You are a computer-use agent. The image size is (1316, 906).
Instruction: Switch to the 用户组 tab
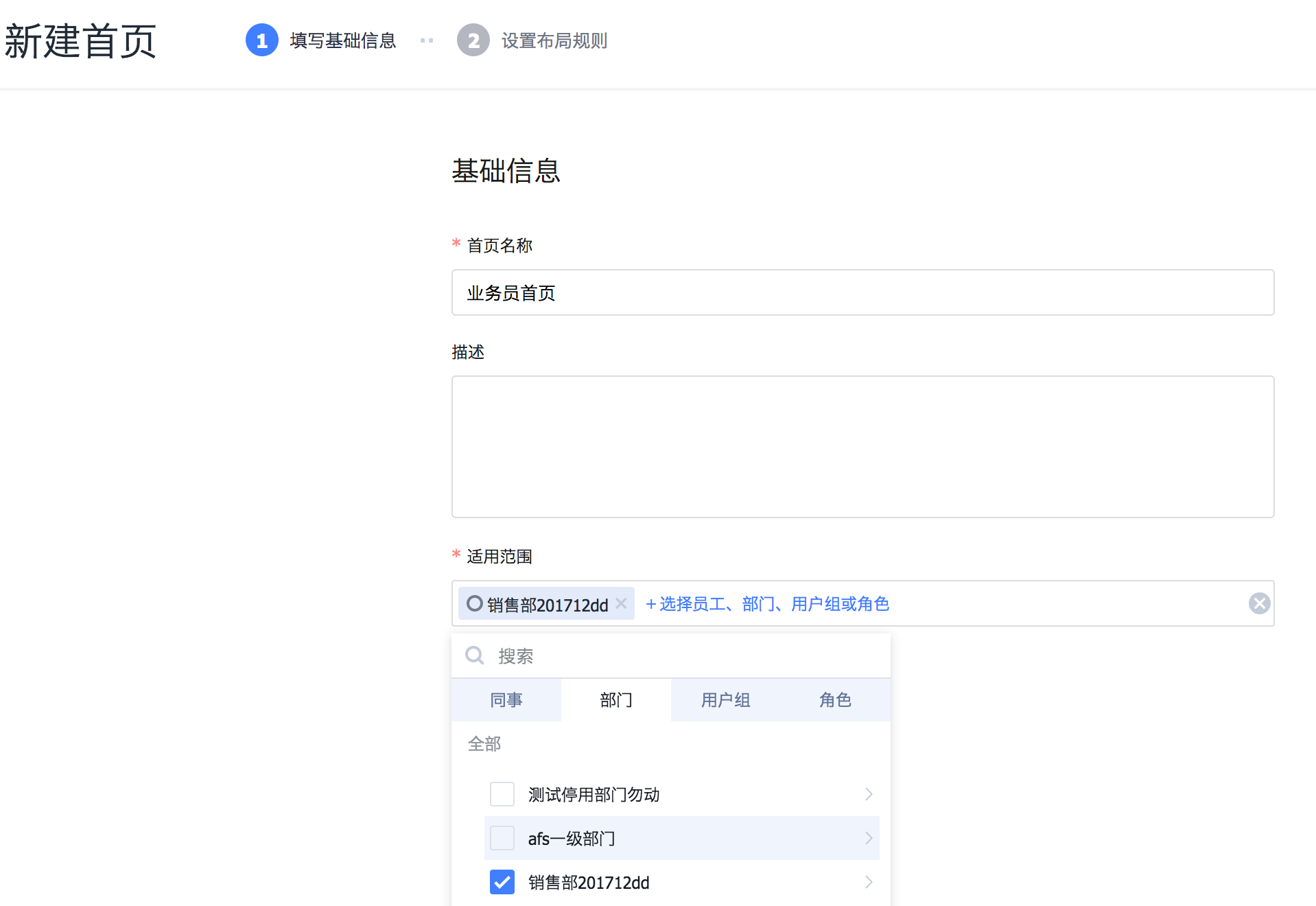pos(726,700)
